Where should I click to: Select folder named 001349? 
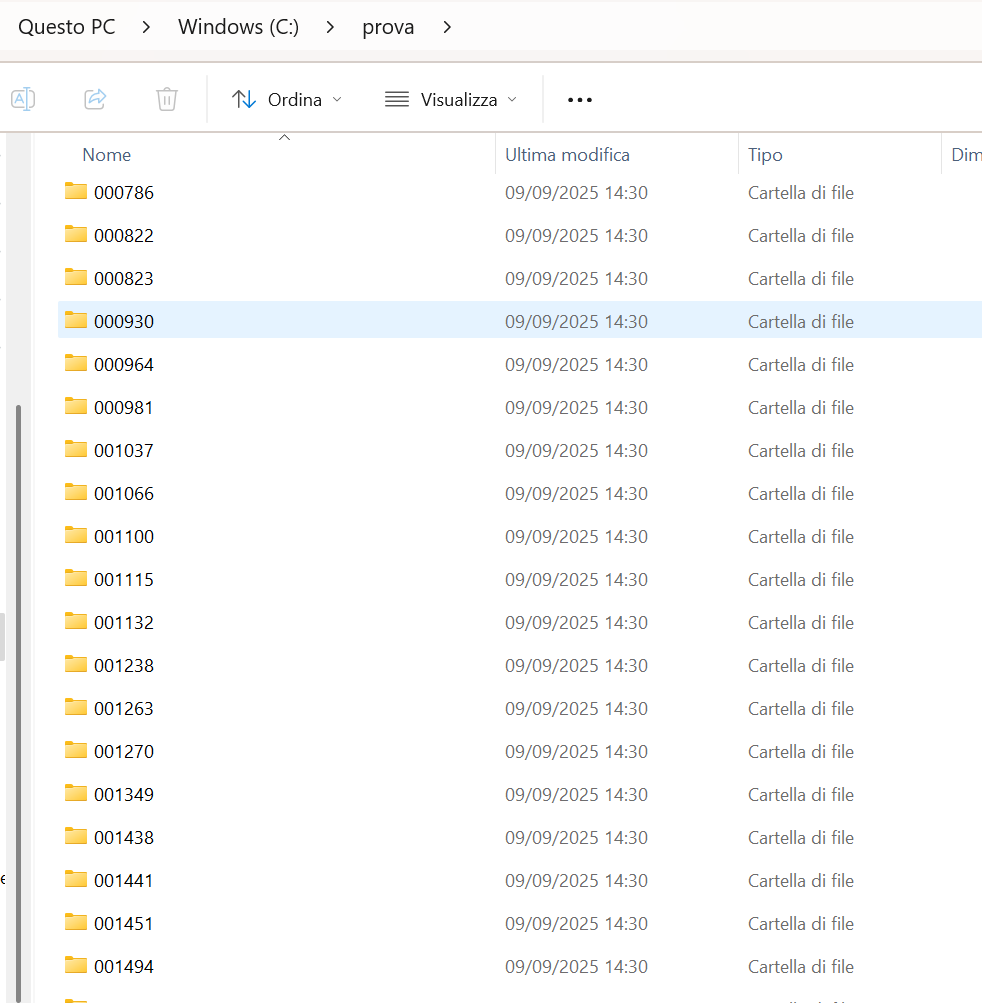click(x=124, y=795)
